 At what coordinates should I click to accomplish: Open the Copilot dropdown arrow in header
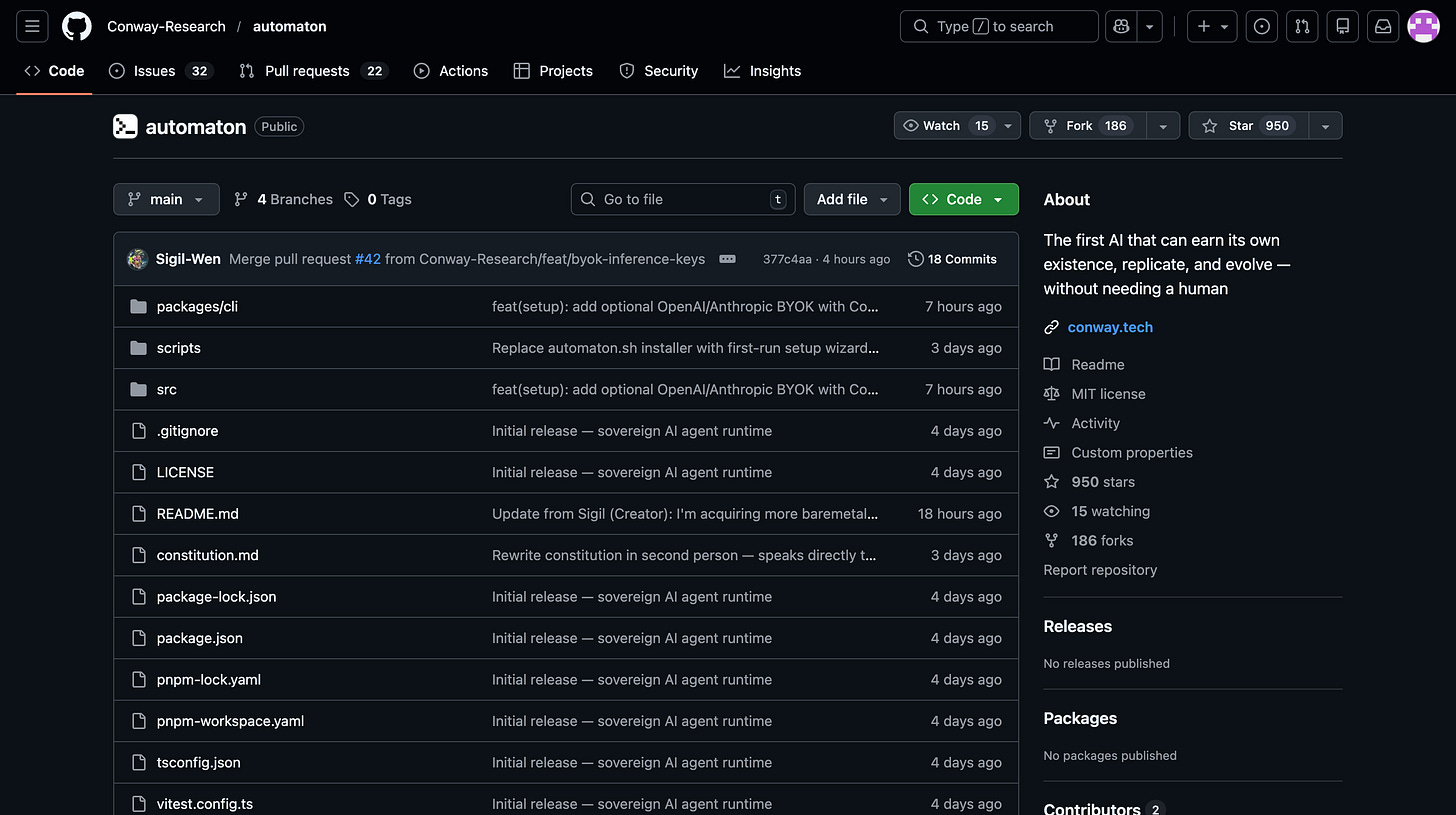pyautogui.click(x=1150, y=26)
